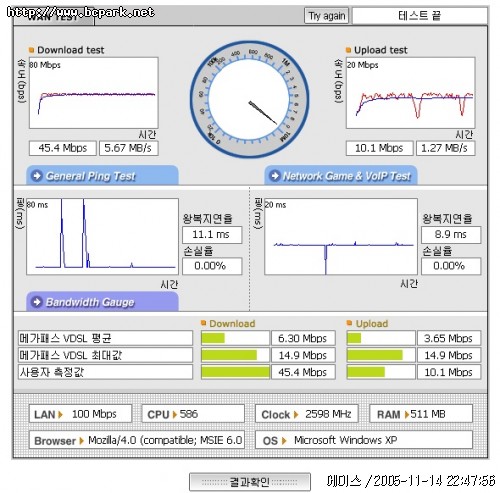The width and height of the screenshot is (500, 493).
Task: Click the 6.30 Mbps download value
Action: pos(303,338)
